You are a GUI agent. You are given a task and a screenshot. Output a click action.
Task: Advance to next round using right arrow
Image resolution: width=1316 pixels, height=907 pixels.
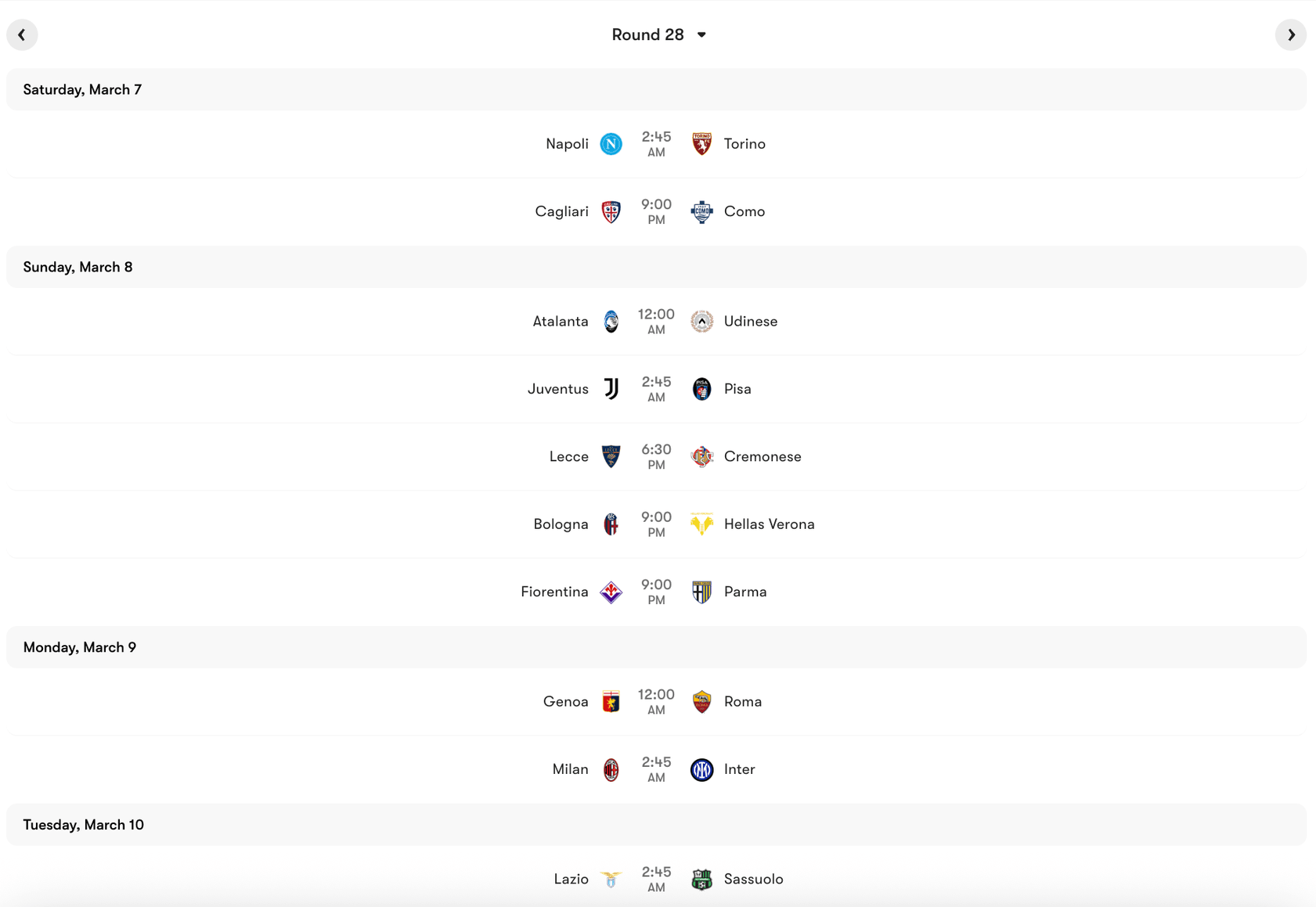pyautogui.click(x=1292, y=34)
